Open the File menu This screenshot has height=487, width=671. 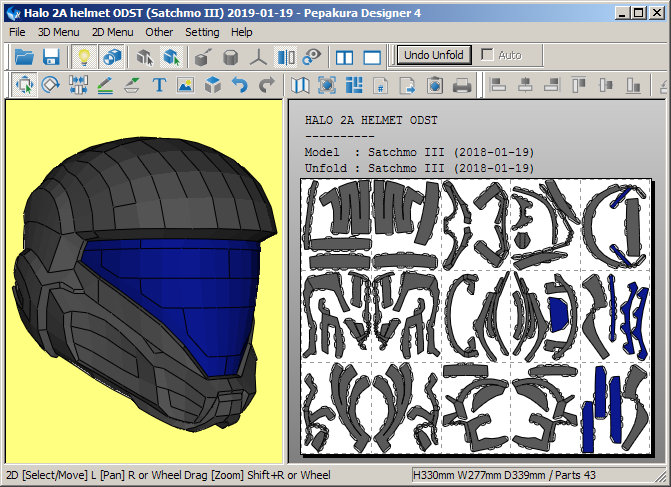[17, 32]
